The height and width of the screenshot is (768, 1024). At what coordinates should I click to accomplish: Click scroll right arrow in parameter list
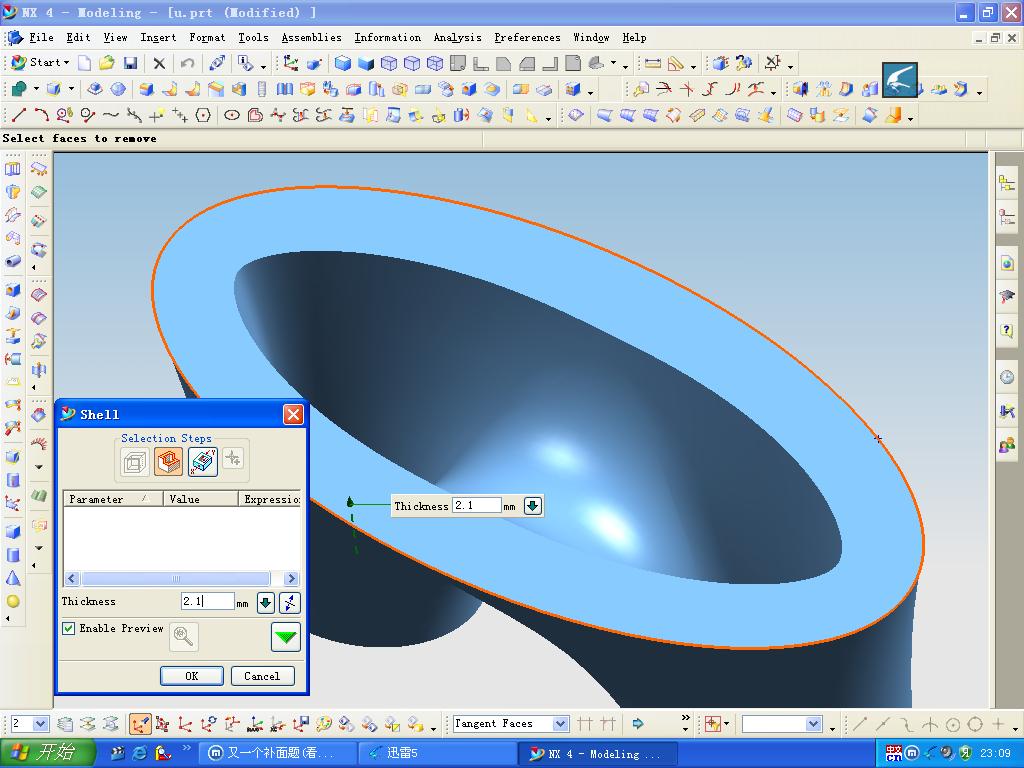[291, 579]
